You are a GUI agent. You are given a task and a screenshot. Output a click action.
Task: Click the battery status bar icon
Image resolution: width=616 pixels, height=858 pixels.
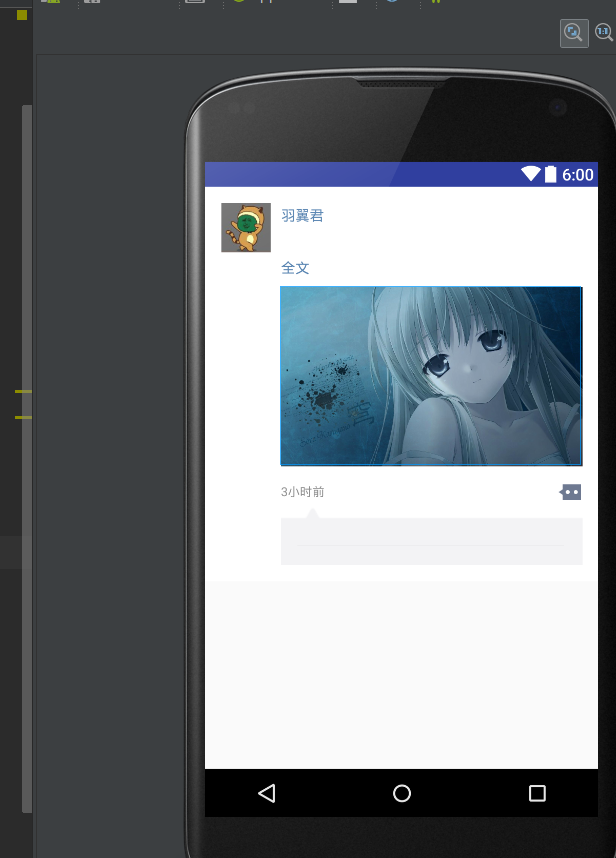click(x=550, y=174)
